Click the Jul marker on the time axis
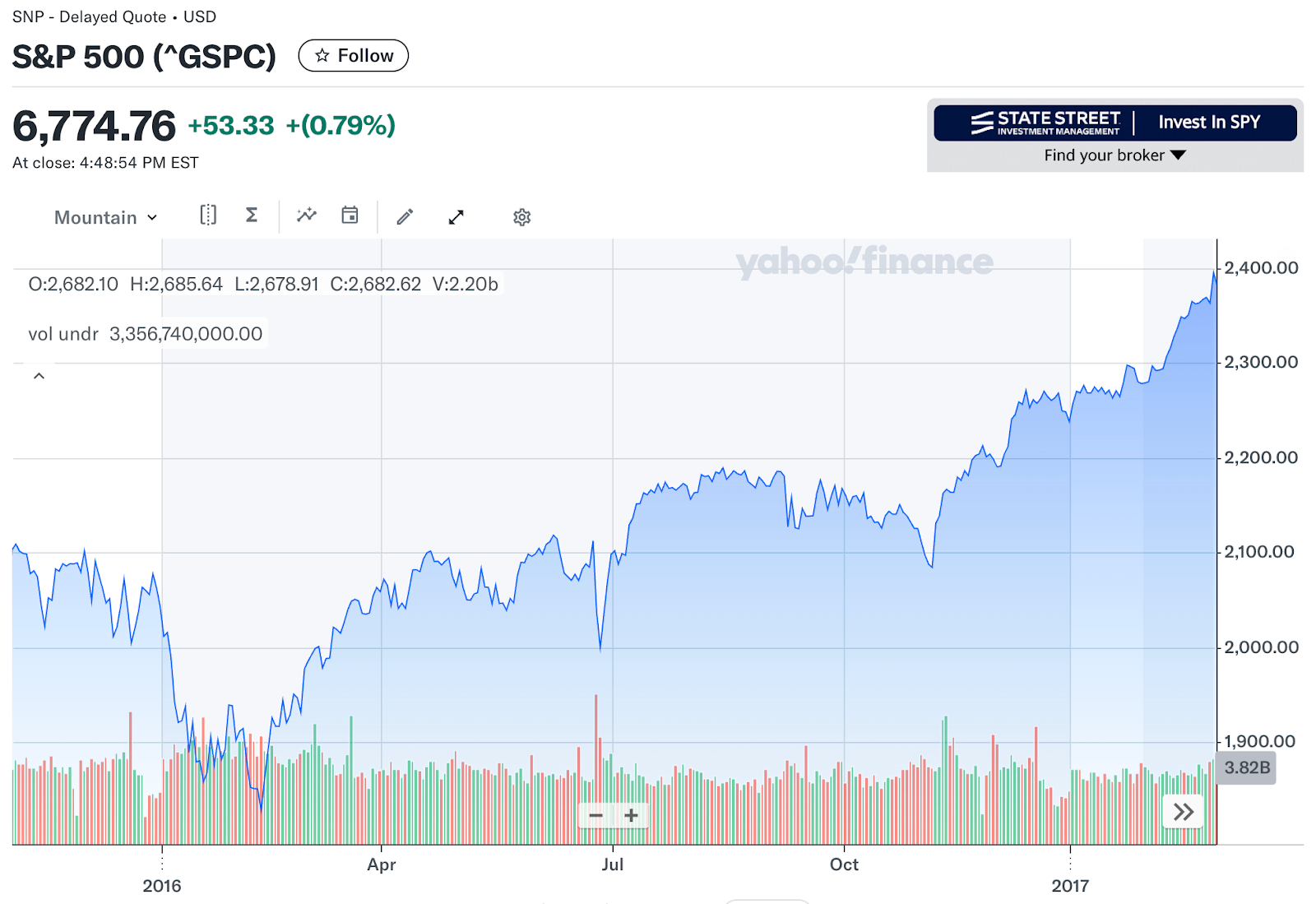Viewport: 1316px width, 904px height. coord(613,865)
